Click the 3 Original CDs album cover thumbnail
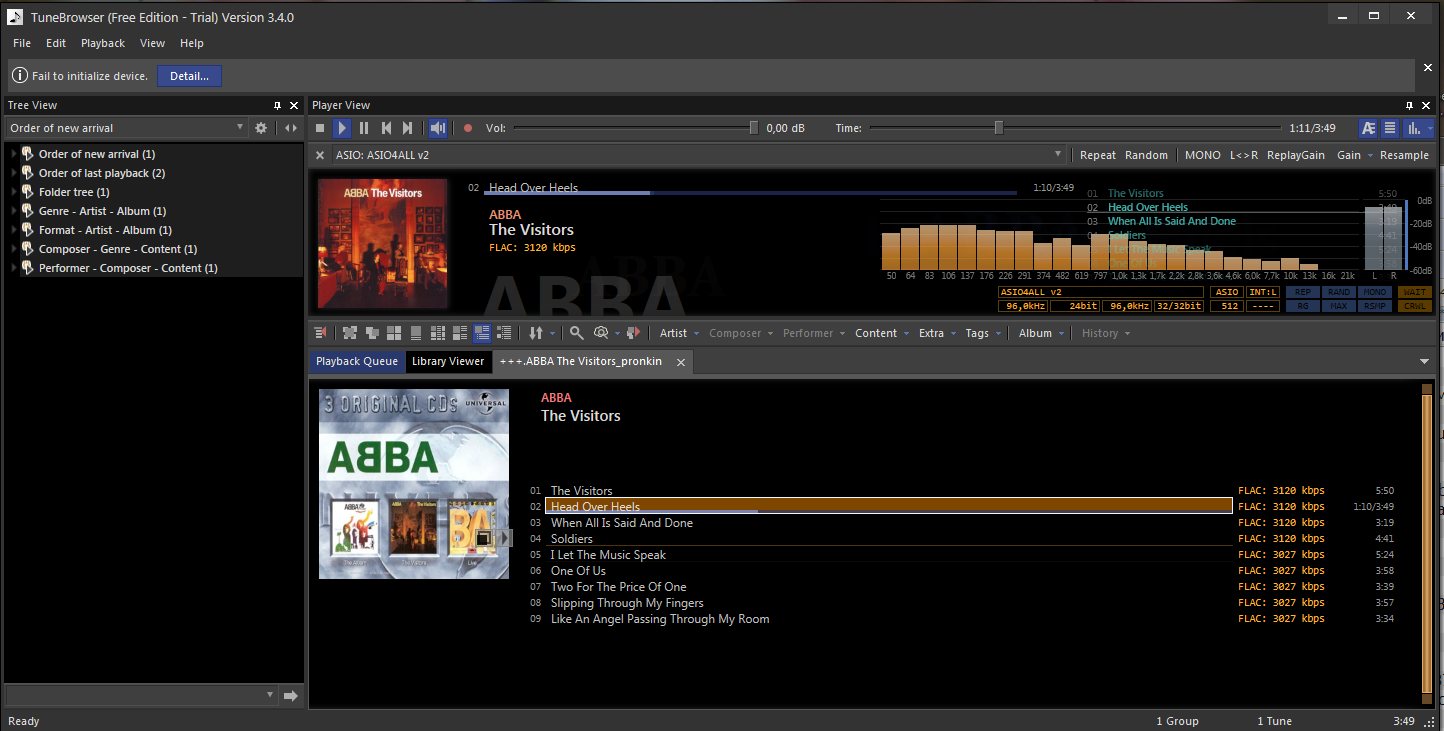Image resolution: width=1444 pixels, height=731 pixels. [x=414, y=484]
